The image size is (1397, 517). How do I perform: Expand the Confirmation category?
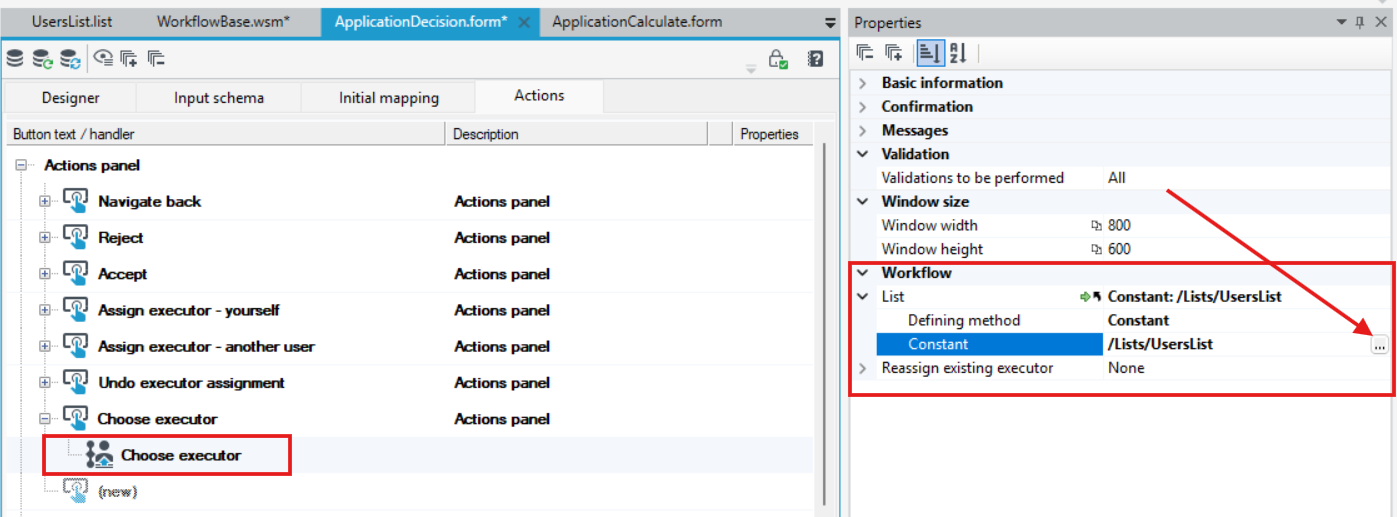(x=863, y=107)
